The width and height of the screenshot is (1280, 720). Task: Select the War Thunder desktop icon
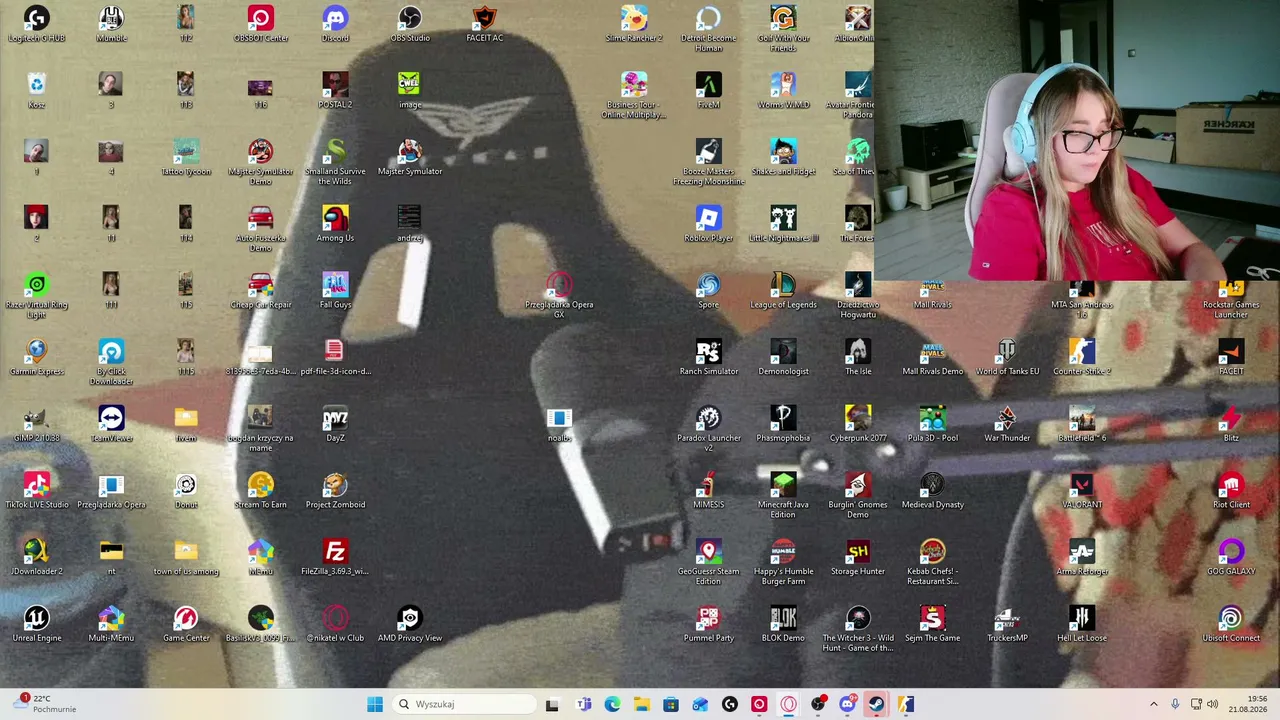click(x=1007, y=424)
